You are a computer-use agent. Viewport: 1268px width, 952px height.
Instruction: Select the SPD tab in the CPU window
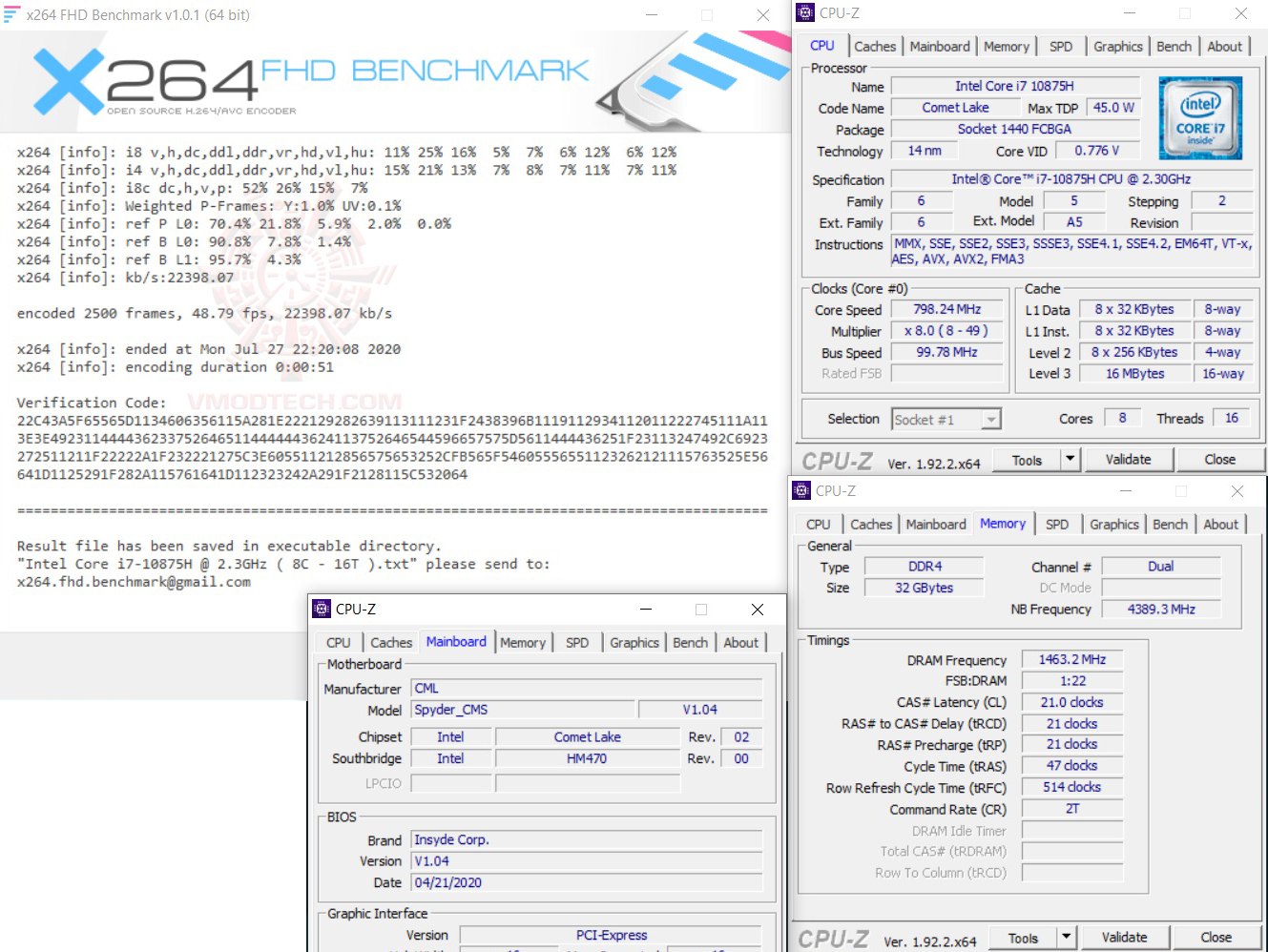click(1061, 47)
